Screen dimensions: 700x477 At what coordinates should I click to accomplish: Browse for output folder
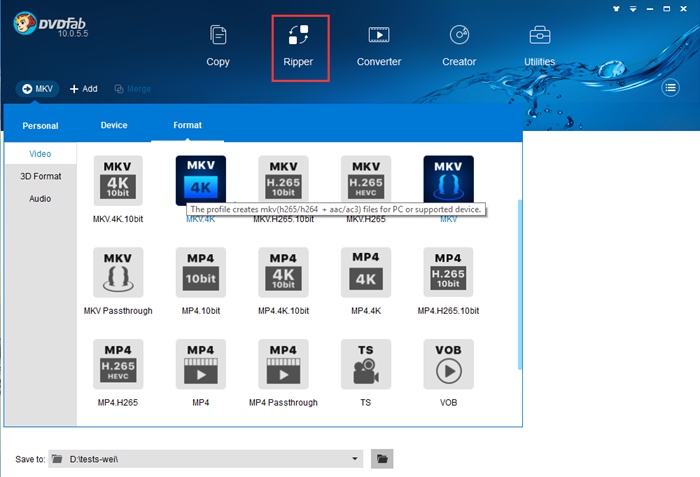382,459
